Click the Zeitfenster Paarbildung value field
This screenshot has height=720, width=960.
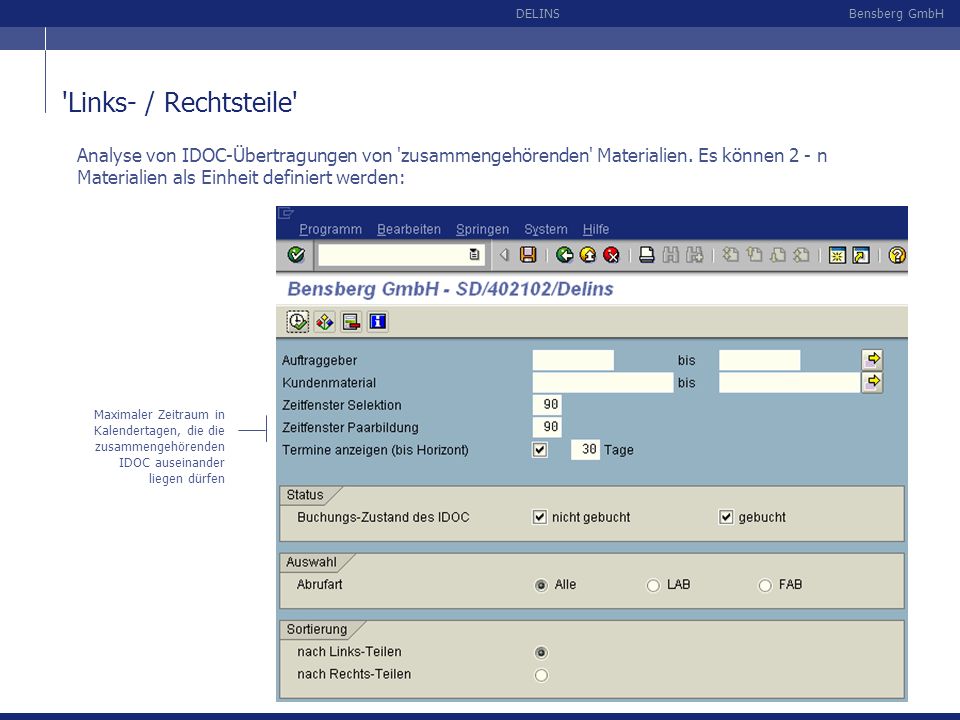[x=547, y=427]
